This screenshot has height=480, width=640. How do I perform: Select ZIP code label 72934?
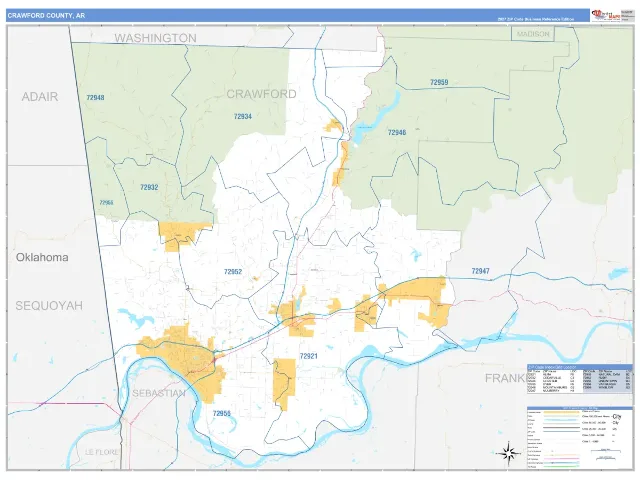(x=242, y=116)
